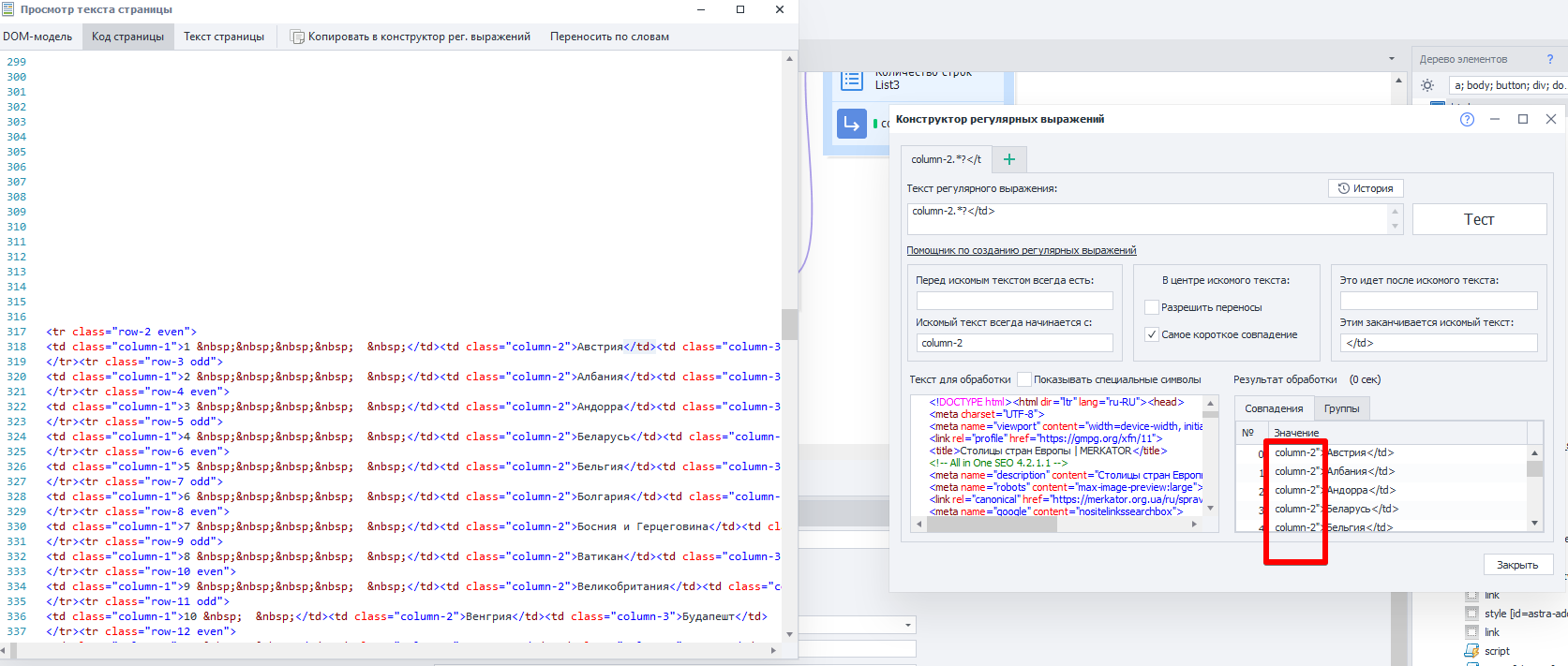Viewport: 1568px width, 666px height.
Task: Click the Перед искомым текстом всегда есть field
Action: click(x=1014, y=301)
